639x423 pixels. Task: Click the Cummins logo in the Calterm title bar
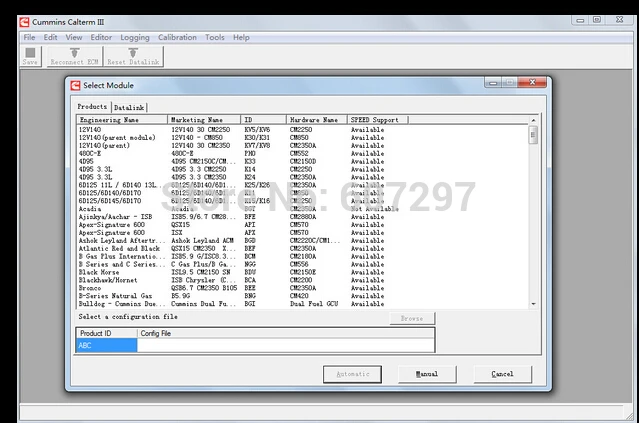click(x=24, y=22)
